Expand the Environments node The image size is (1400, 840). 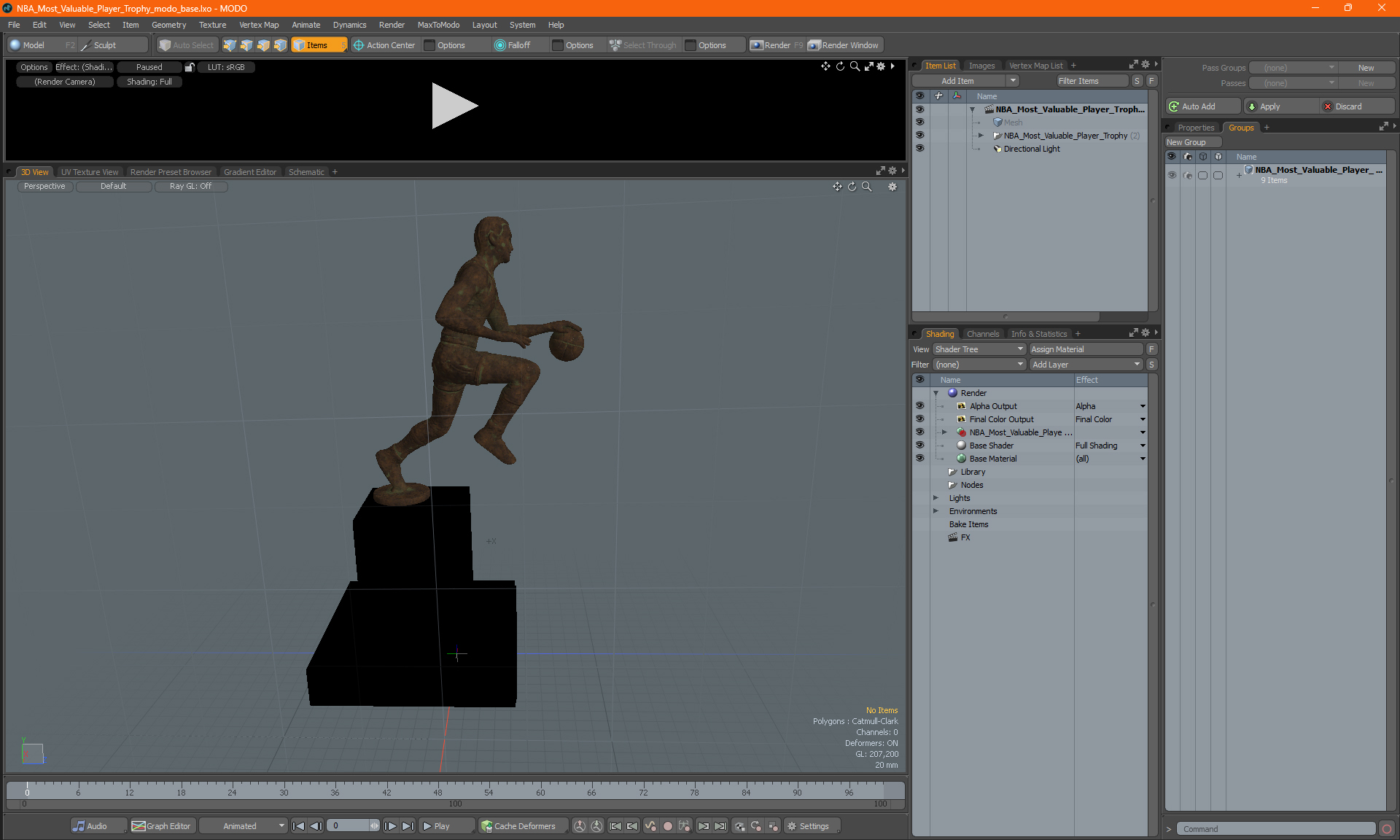[x=936, y=511]
